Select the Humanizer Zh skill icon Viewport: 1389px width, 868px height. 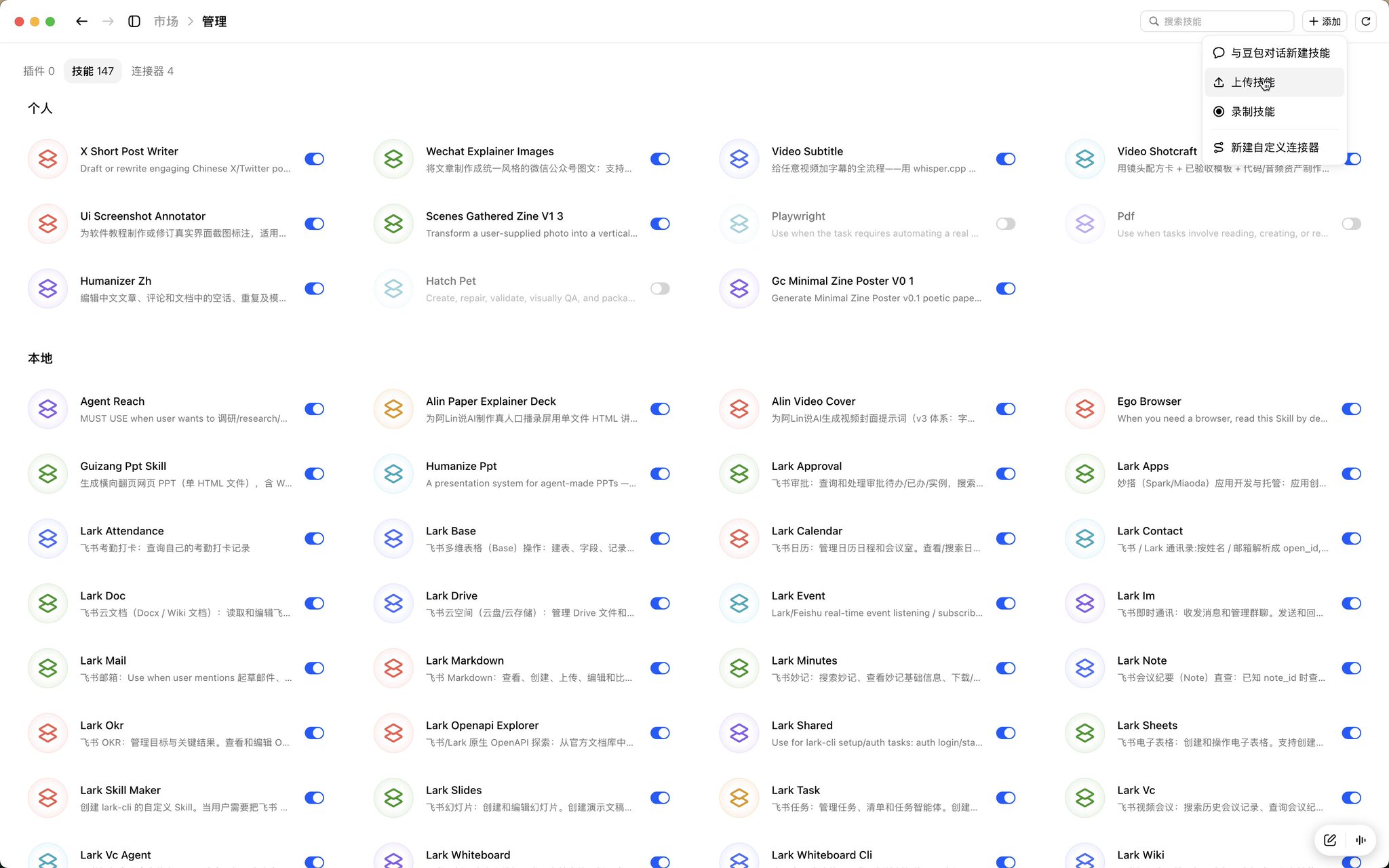pyautogui.click(x=47, y=288)
